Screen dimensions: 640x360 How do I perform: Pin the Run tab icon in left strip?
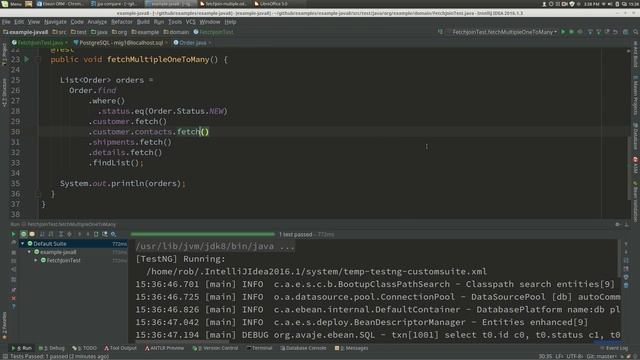tap(13, 289)
